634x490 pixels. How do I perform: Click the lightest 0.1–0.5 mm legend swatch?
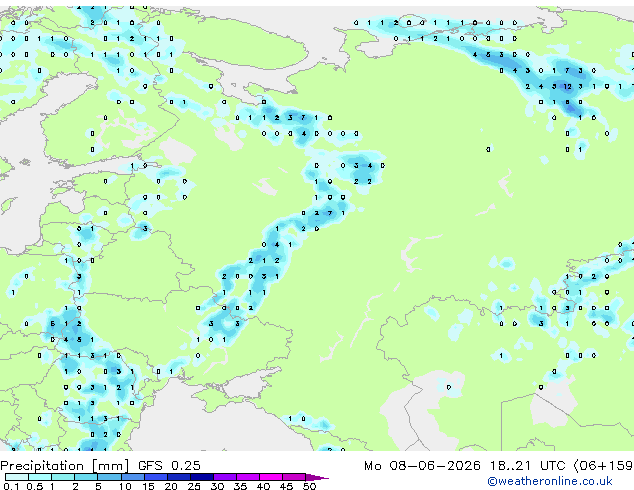[x=17, y=477]
